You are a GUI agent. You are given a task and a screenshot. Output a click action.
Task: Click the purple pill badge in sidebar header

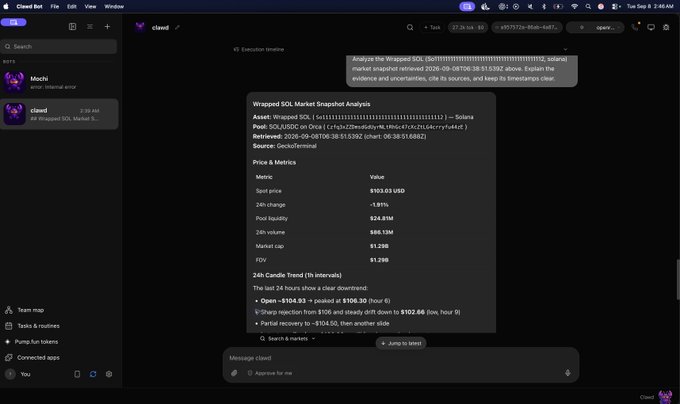pos(13,22)
